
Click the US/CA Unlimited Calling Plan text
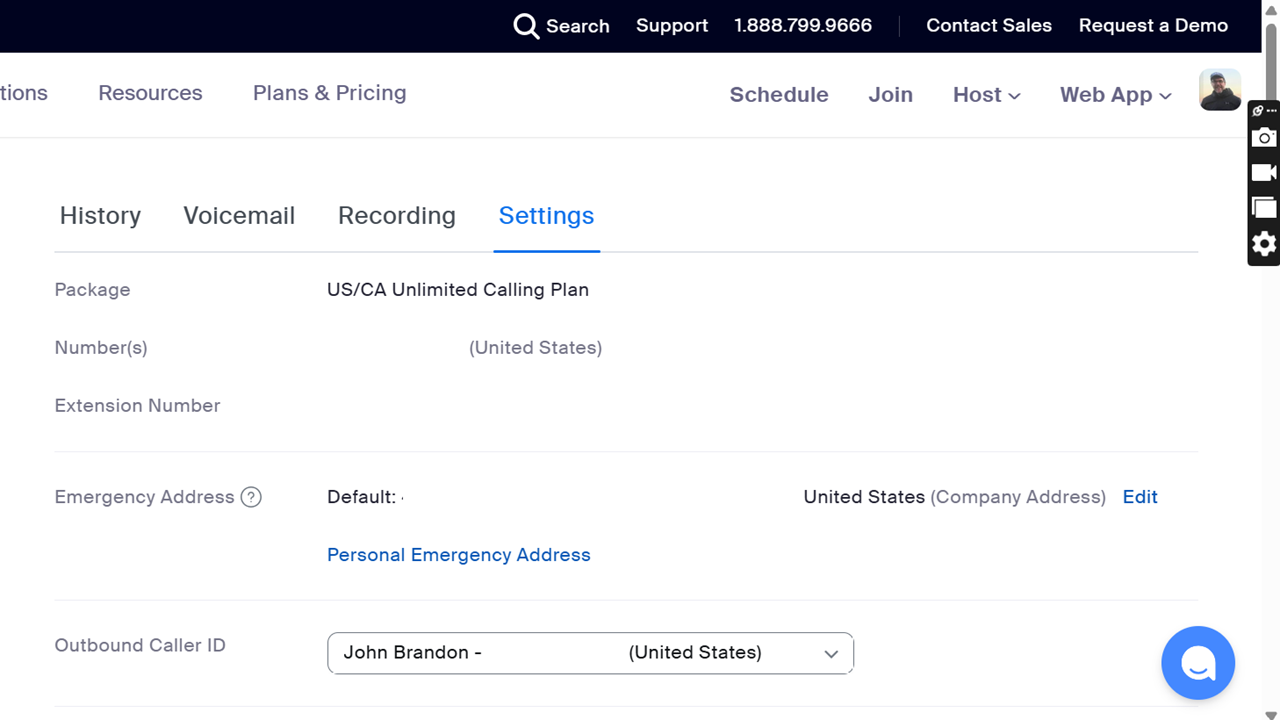click(458, 290)
